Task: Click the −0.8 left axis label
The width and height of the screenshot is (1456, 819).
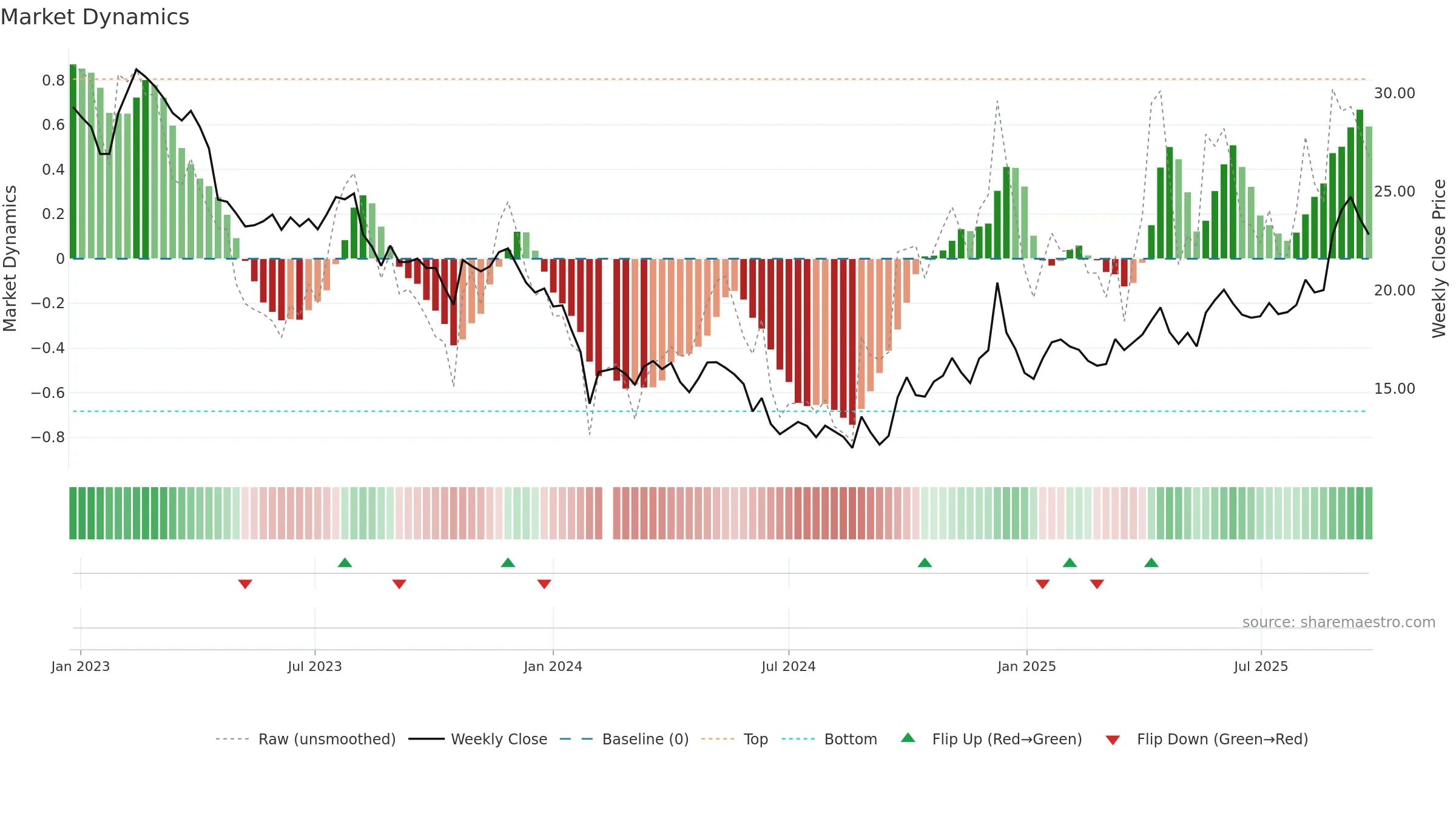Action: (48, 437)
